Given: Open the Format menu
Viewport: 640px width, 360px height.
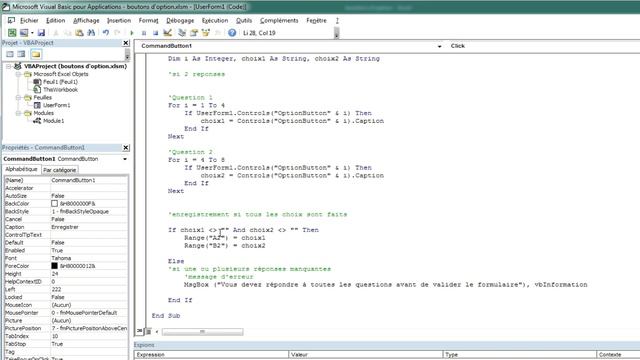Looking at the screenshot, I should pos(148,20).
